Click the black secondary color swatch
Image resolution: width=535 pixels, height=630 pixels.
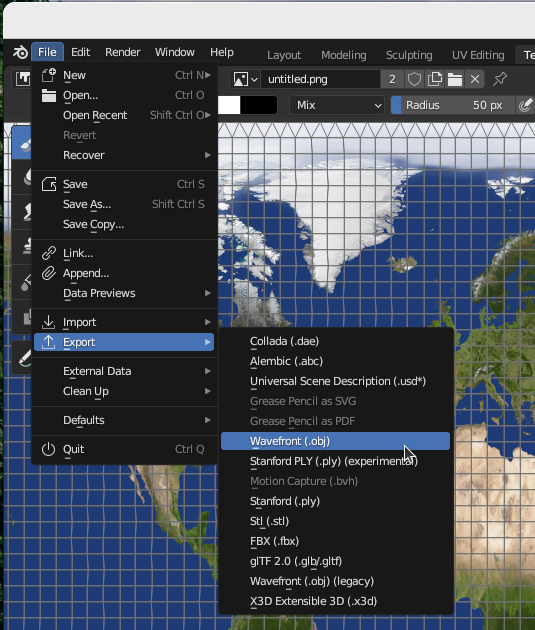click(259, 105)
